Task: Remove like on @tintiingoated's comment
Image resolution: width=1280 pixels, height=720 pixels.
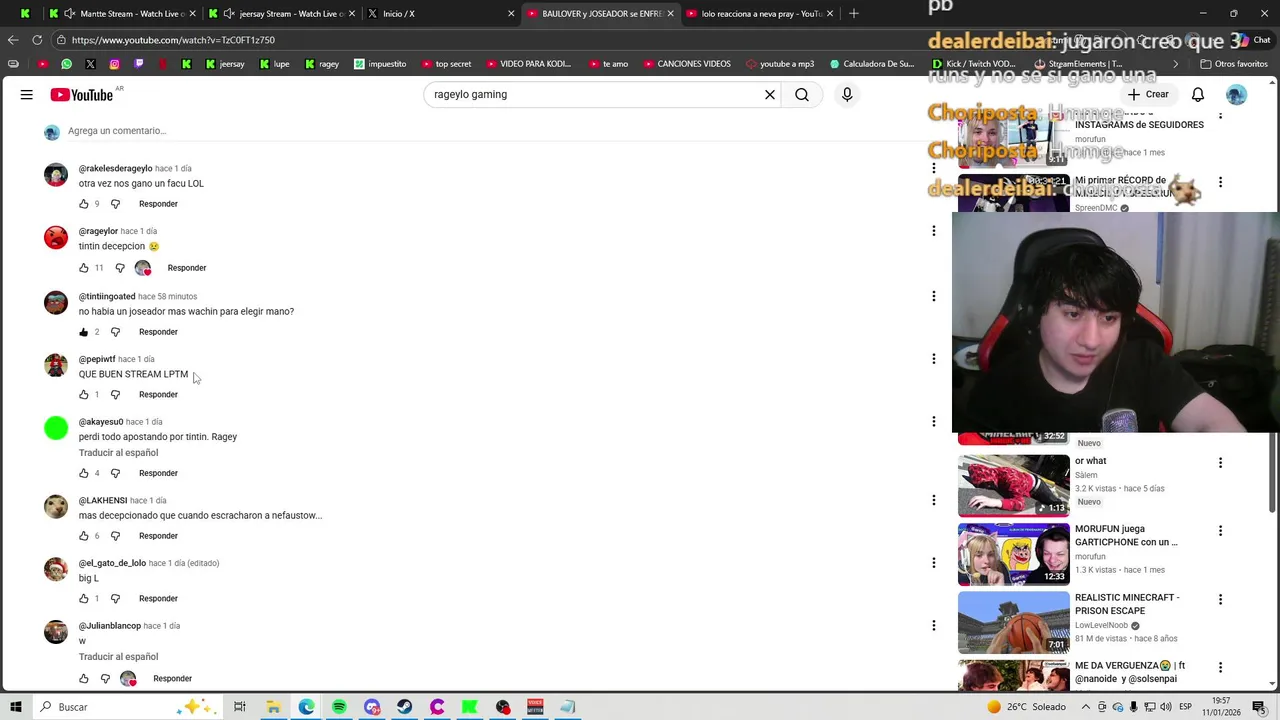Action: 84,332
